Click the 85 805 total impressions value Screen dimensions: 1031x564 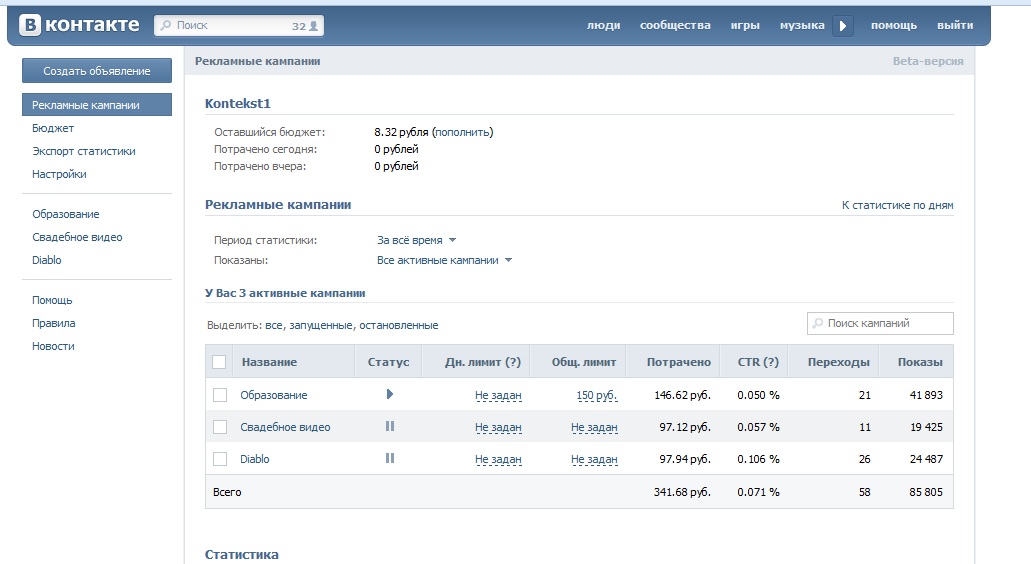pos(926,492)
